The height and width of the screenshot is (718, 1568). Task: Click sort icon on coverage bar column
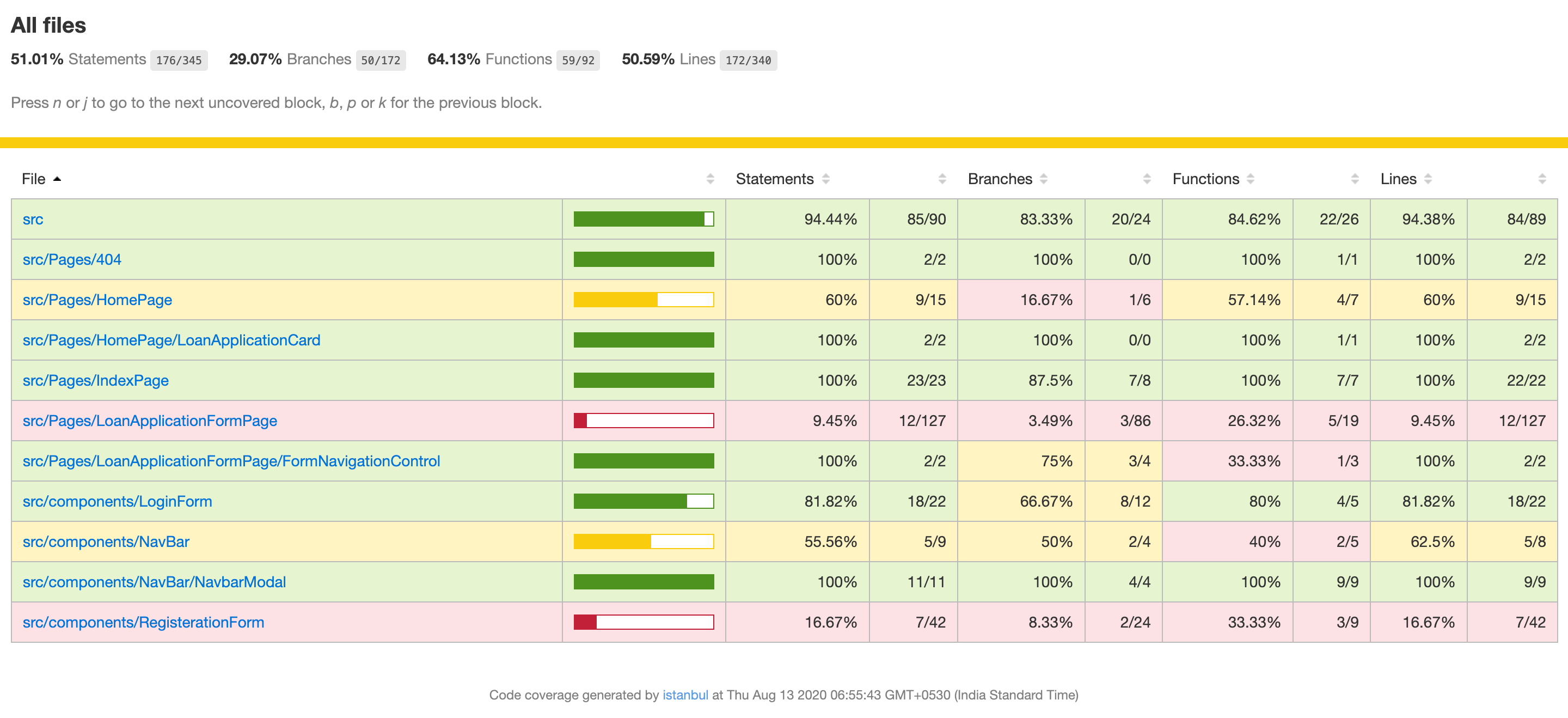coord(710,179)
